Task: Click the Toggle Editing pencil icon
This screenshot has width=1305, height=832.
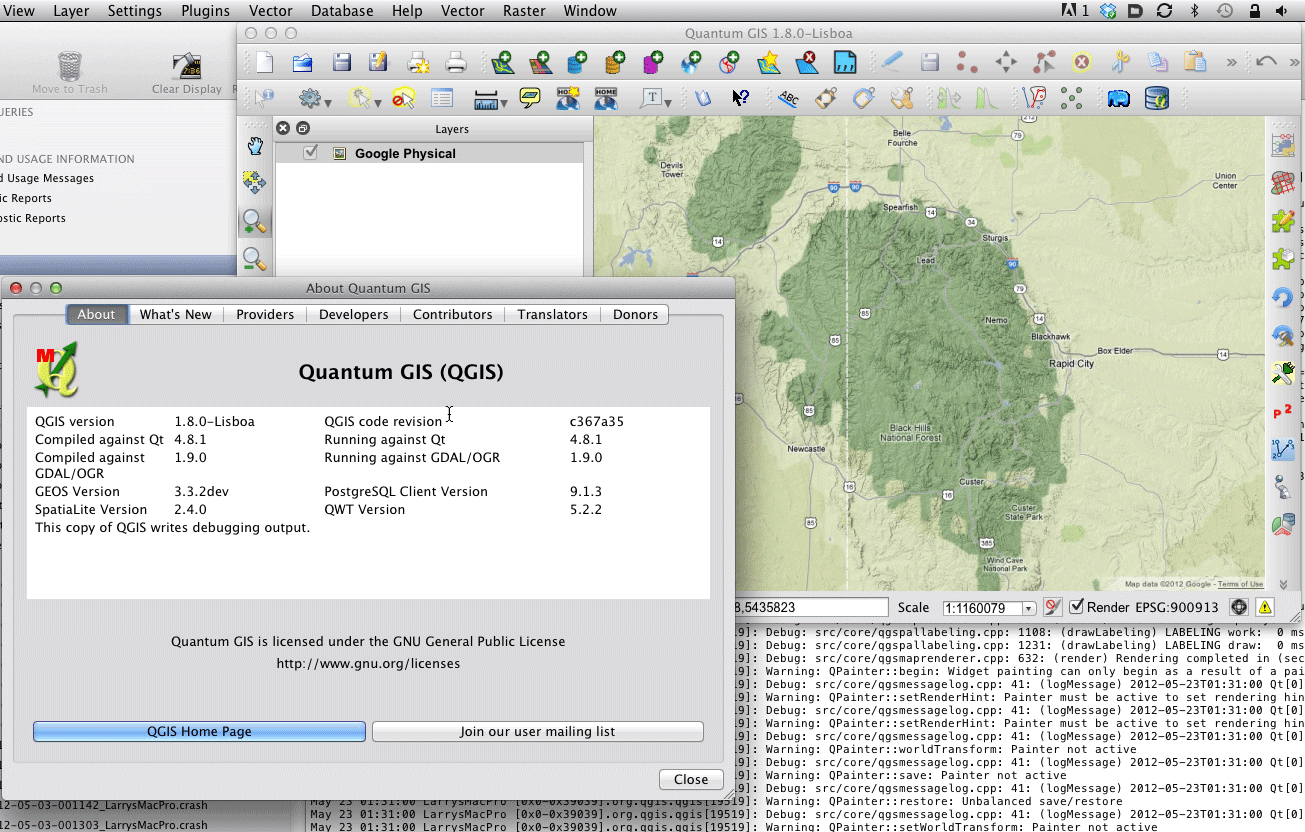Action: (890, 62)
